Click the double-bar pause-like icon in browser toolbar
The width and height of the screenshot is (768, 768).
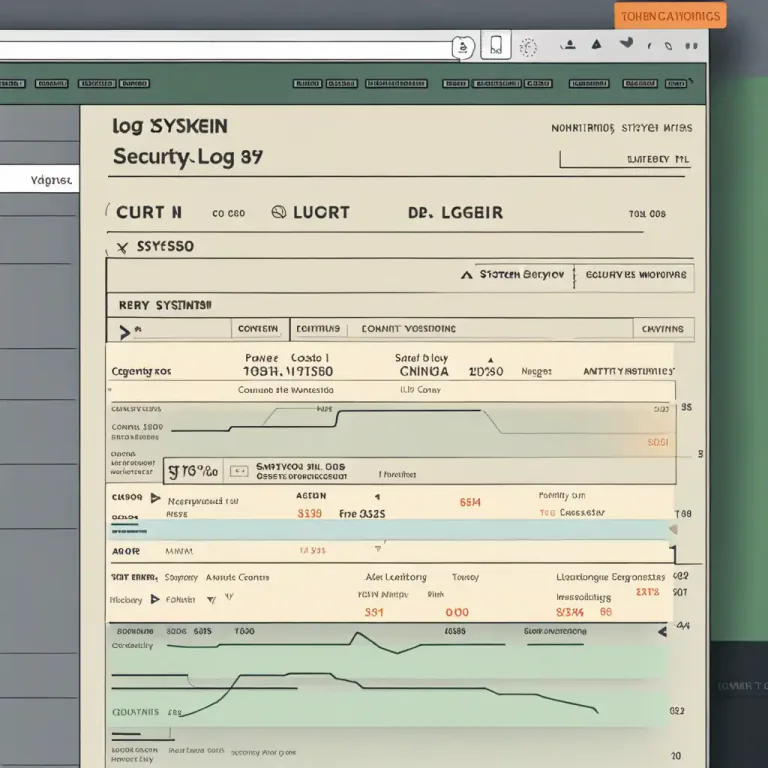coord(691,46)
